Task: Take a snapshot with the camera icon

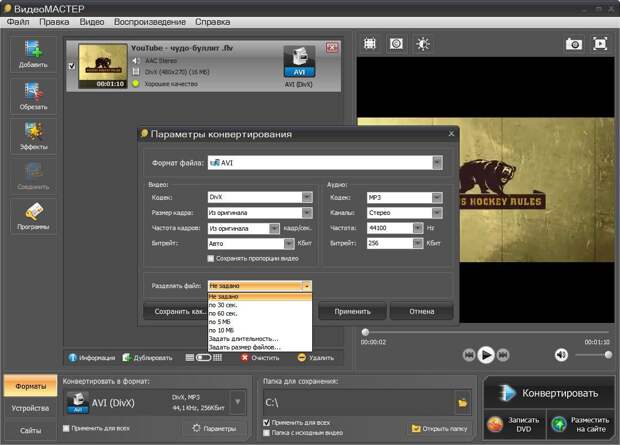Action: (574, 44)
